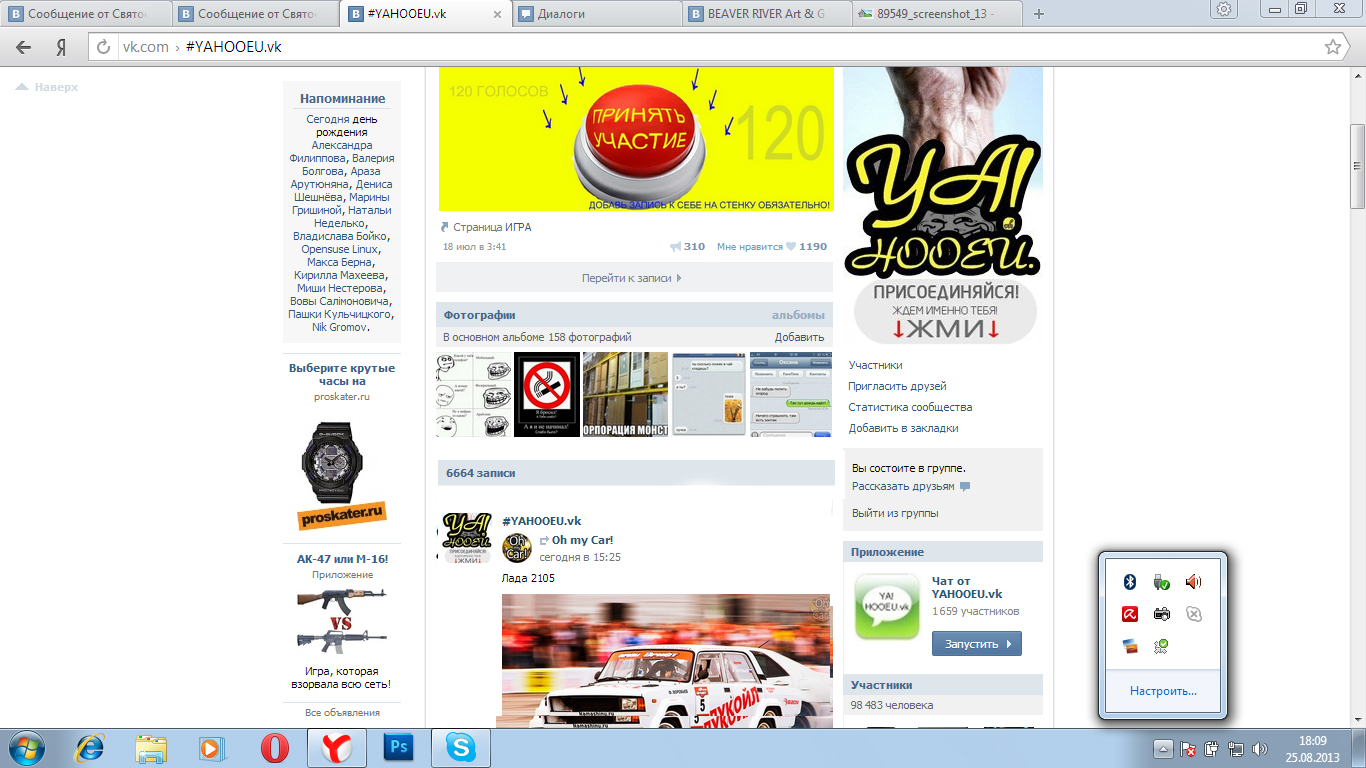Click the Страница ИГРА link
The height and width of the screenshot is (768, 1366).
pyautogui.click(x=492, y=227)
